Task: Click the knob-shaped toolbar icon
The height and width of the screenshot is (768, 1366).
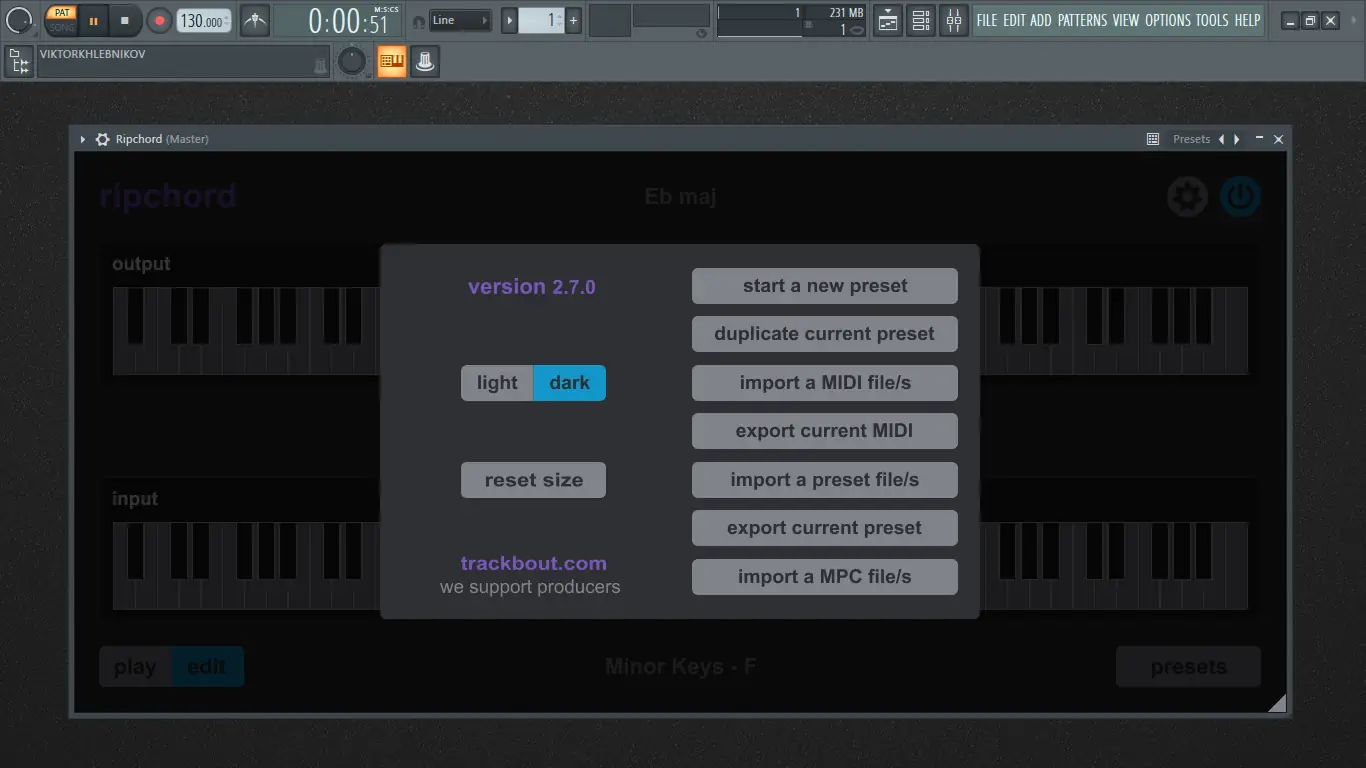Action: click(425, 62)
